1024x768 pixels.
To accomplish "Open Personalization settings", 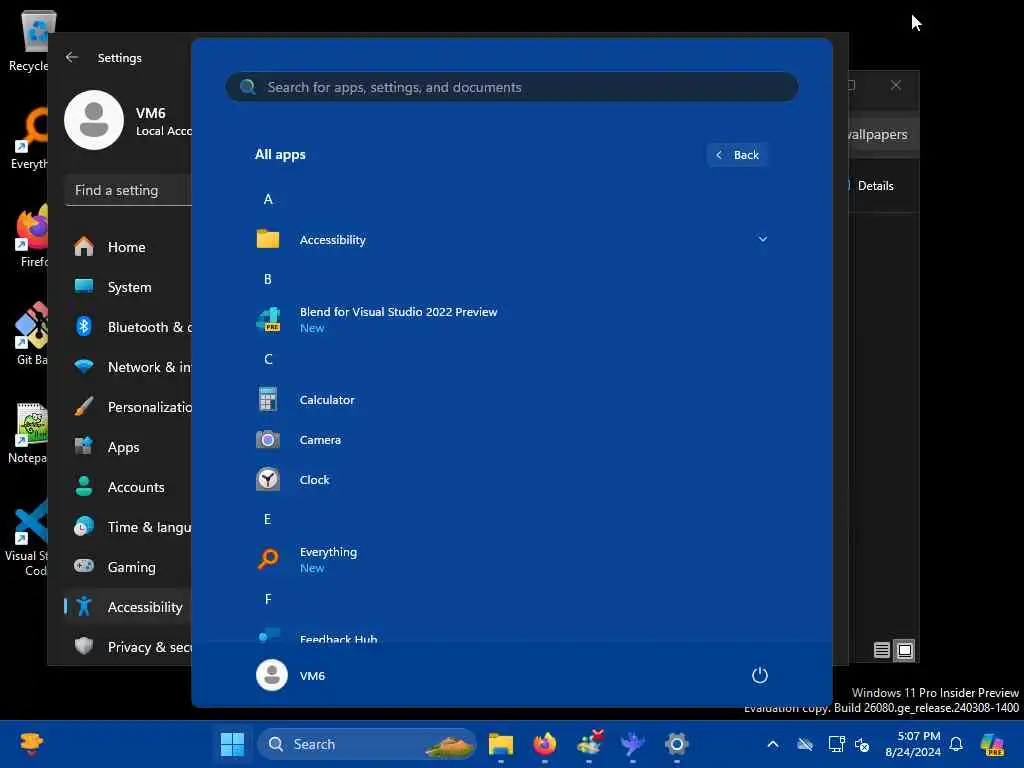I will point(129,407).
